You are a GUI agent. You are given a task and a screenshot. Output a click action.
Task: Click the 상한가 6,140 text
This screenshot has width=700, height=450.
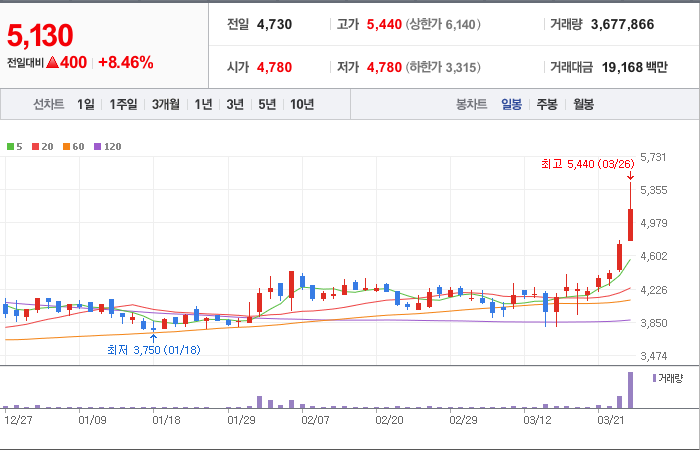point(443,24)
